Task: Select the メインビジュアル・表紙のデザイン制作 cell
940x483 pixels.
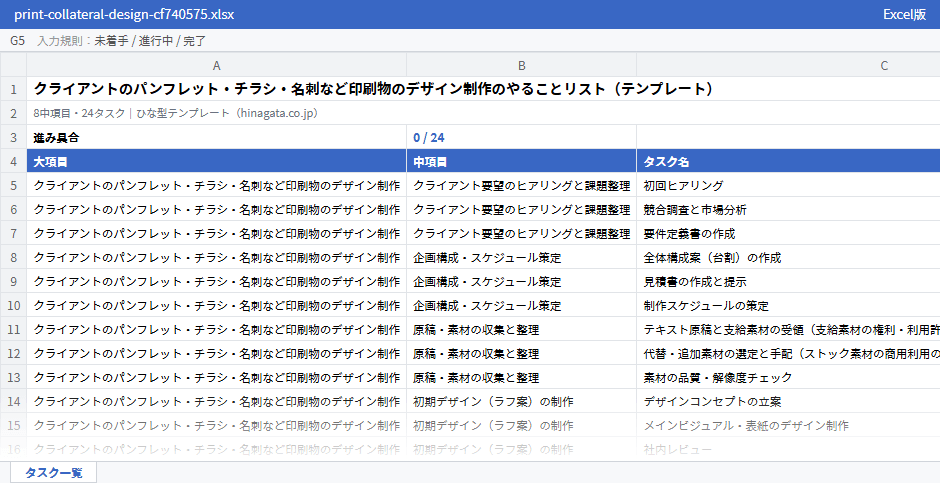Action: (788, 425)
